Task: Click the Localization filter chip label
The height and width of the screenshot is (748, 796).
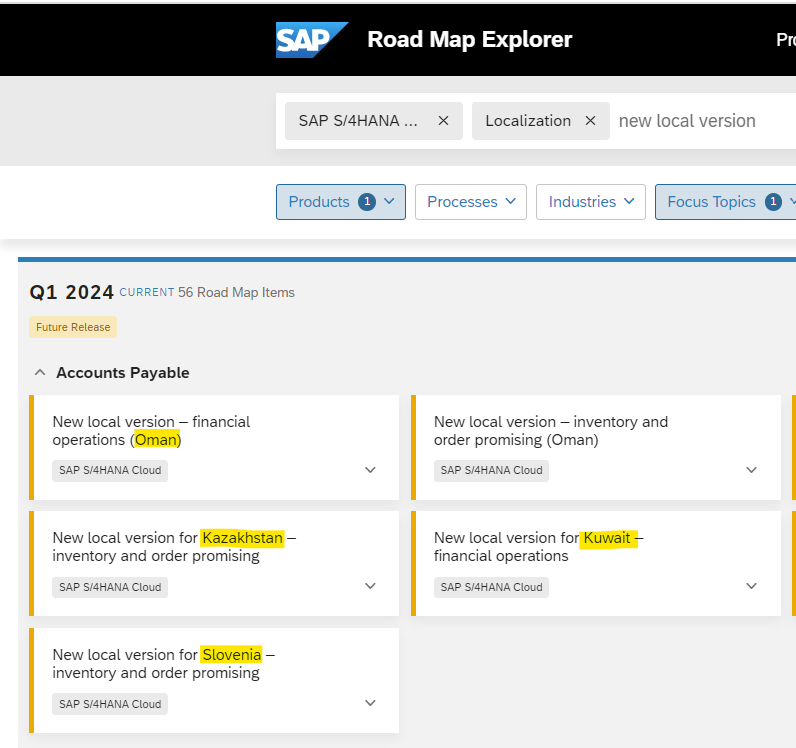Action: (x=528, y=121)
